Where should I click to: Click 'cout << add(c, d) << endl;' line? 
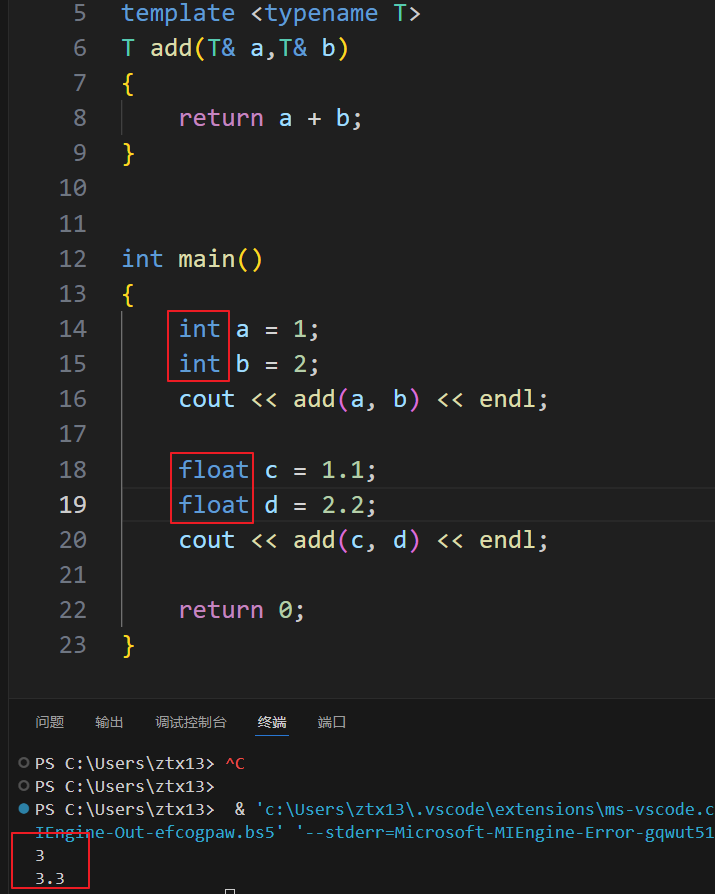(x=364, y=540)
